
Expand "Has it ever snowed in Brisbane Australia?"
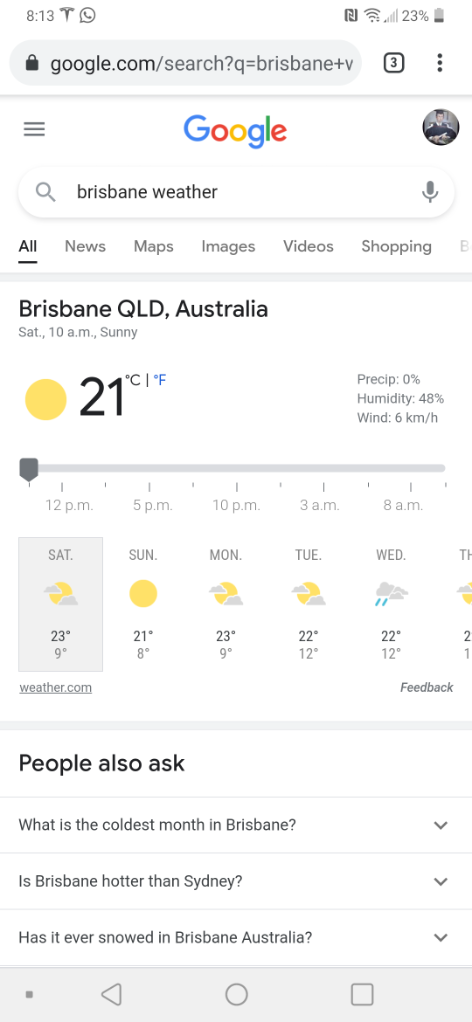coord(236,938)
